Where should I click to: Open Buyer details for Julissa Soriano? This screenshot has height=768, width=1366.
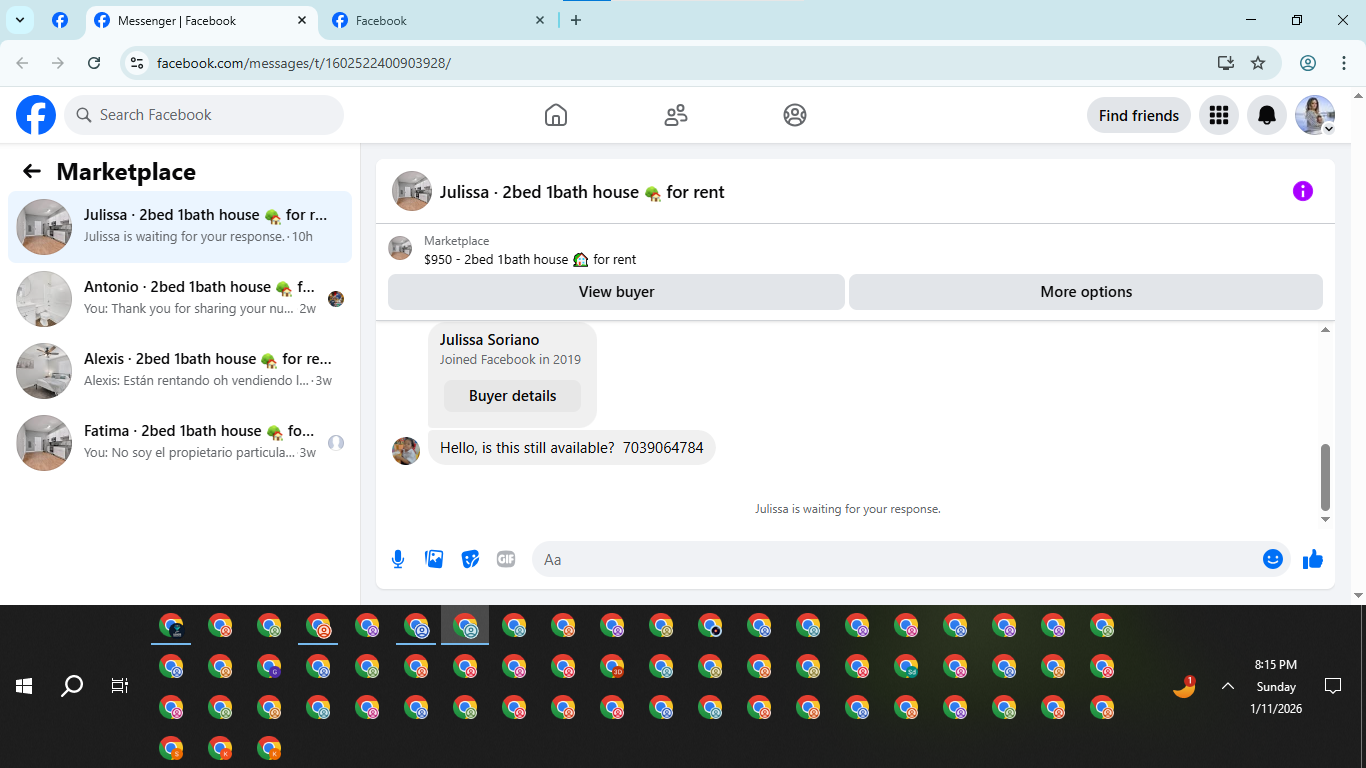coord(512,396)
